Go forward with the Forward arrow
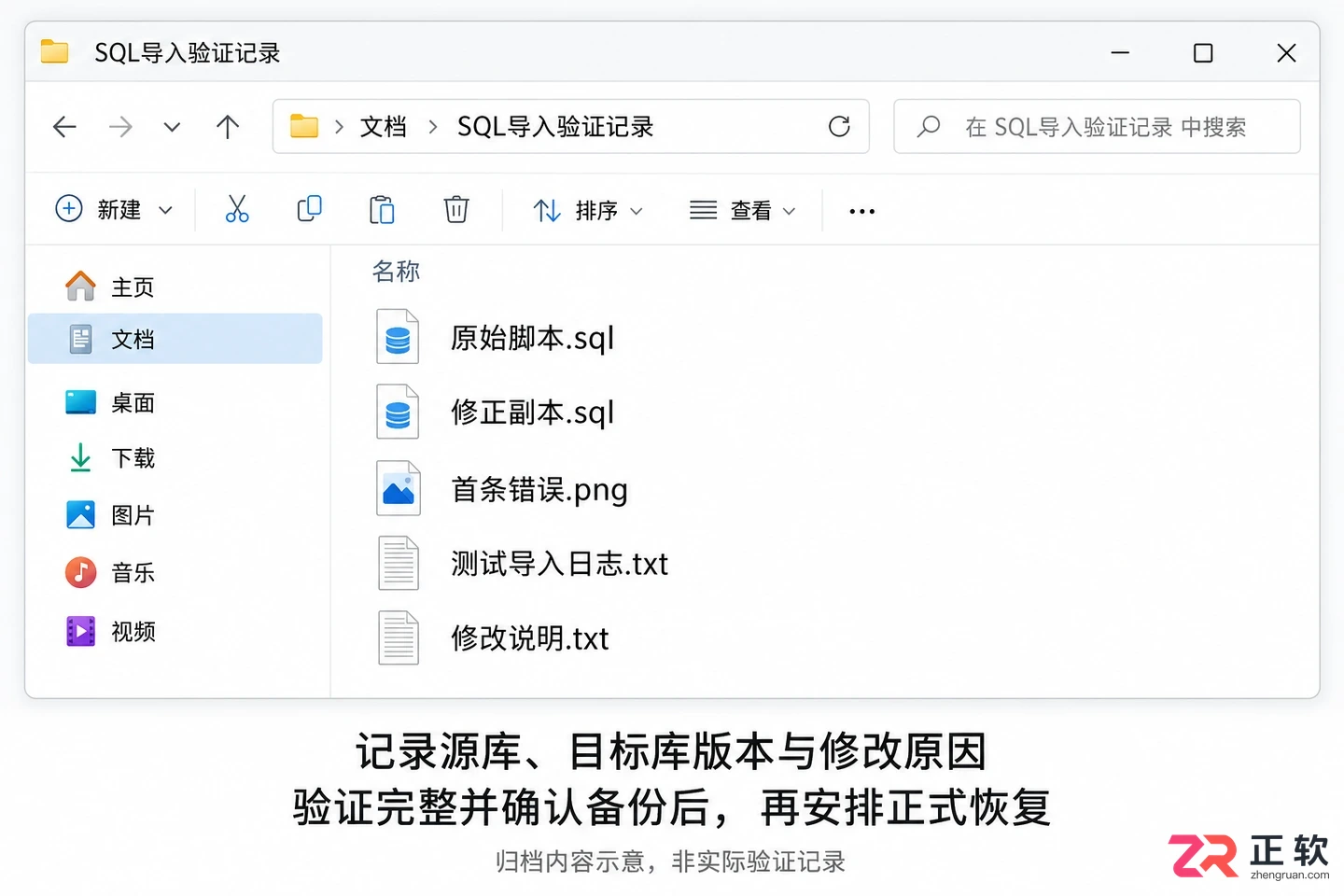 pos(120,127)
